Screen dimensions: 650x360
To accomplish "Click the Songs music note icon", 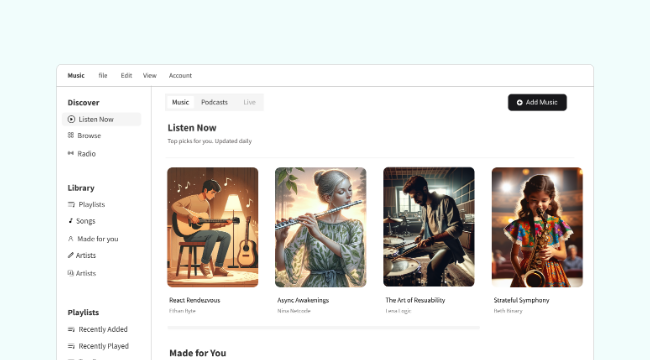I will tap(70, 221).
